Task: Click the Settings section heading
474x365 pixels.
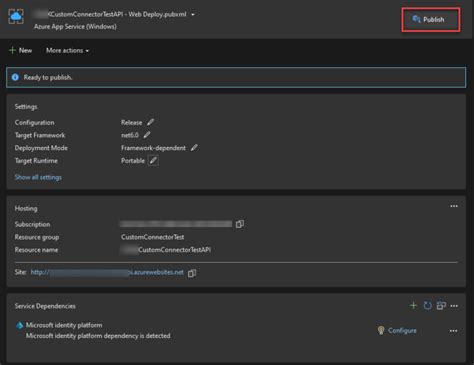Action: coord(26,107)
